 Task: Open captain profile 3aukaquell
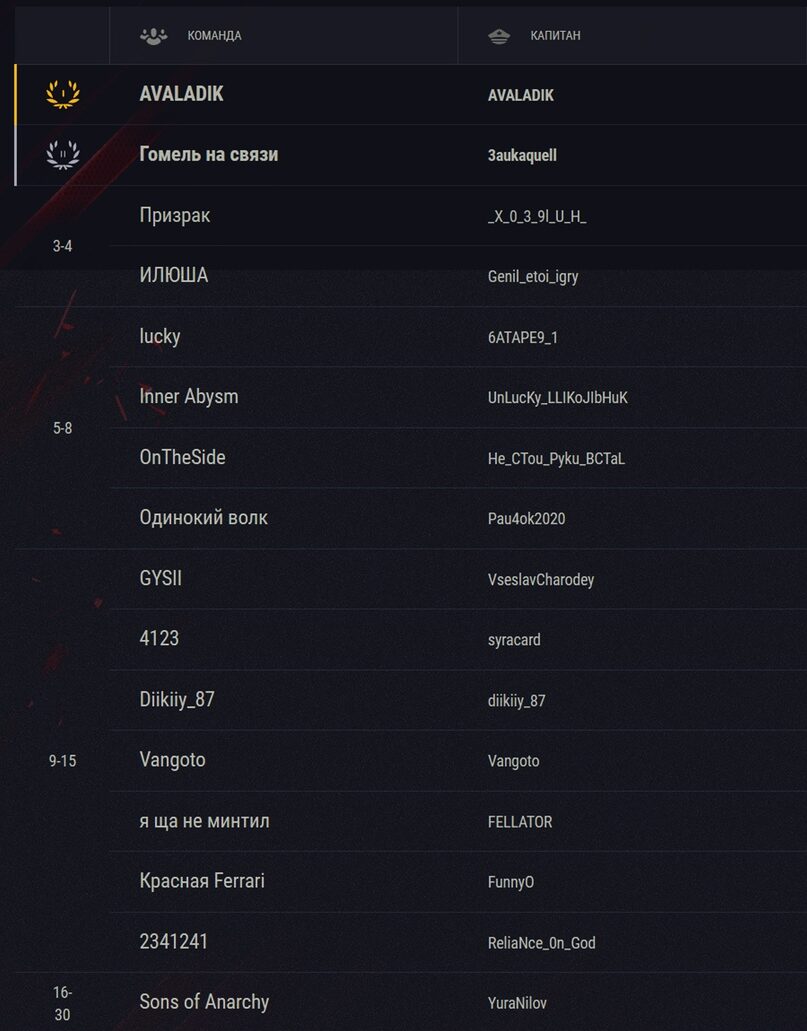[522, 155]
